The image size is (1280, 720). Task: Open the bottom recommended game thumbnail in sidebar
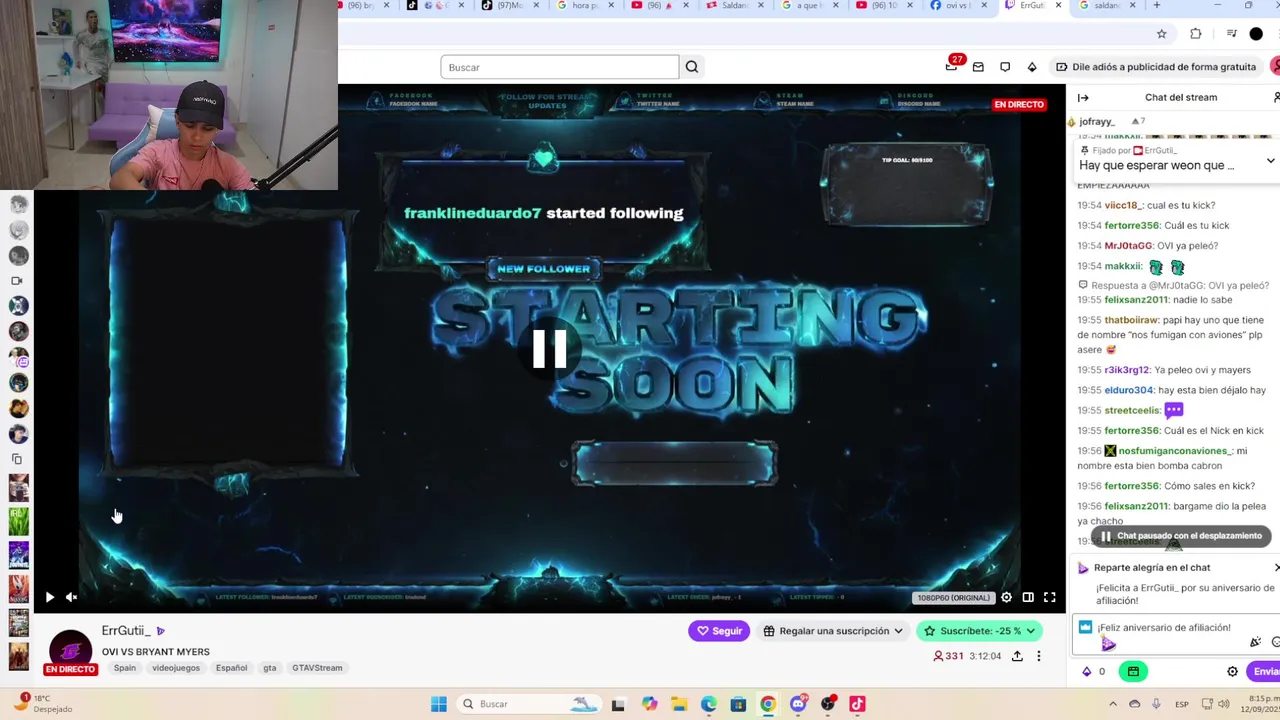tap(18, 656)
